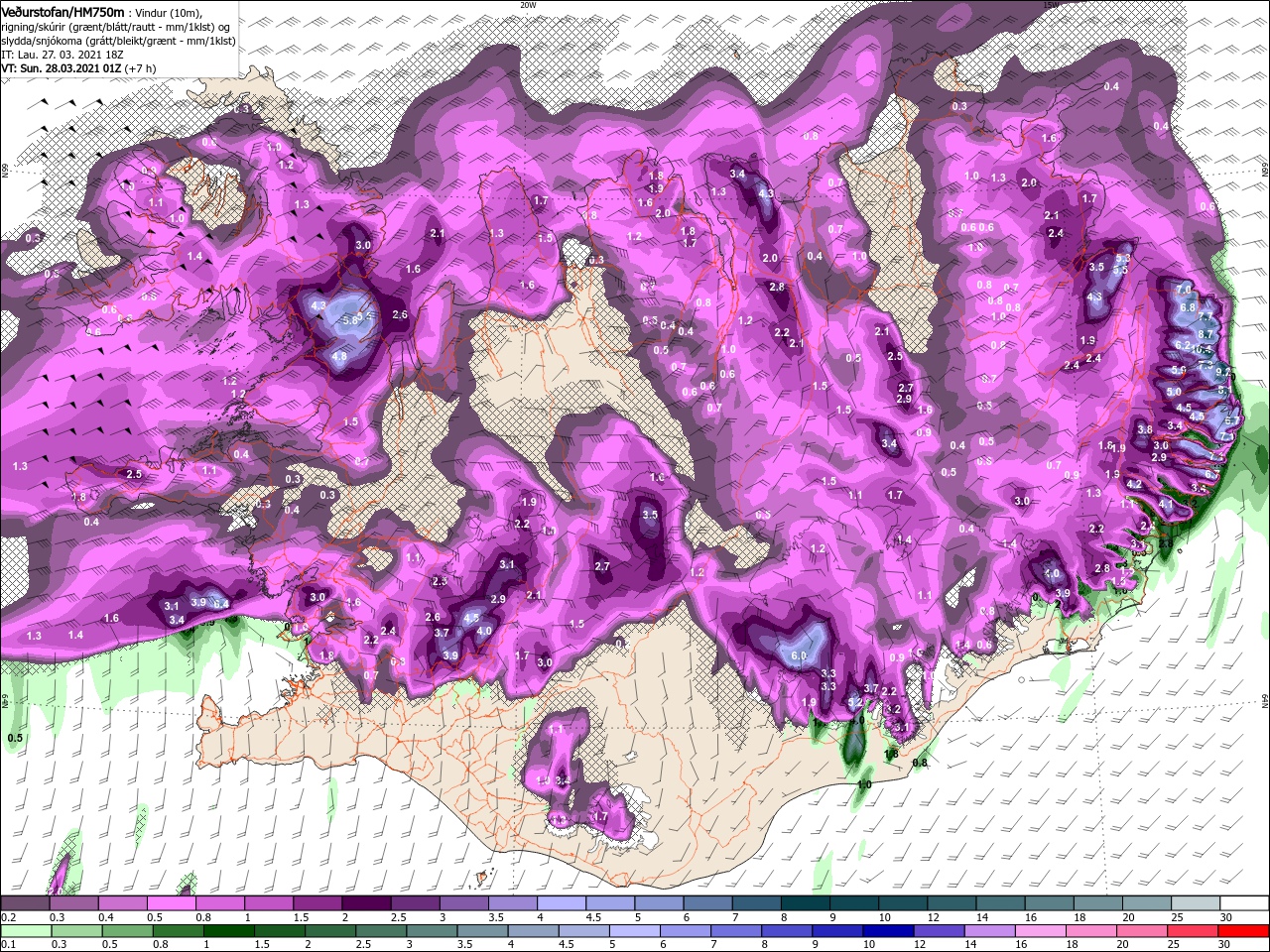Image resolution: width=1270 pixels, height=952 pixels.
Task: Click the grey swatch between 20 and 25, upper legend
Action: point(1147,903)
